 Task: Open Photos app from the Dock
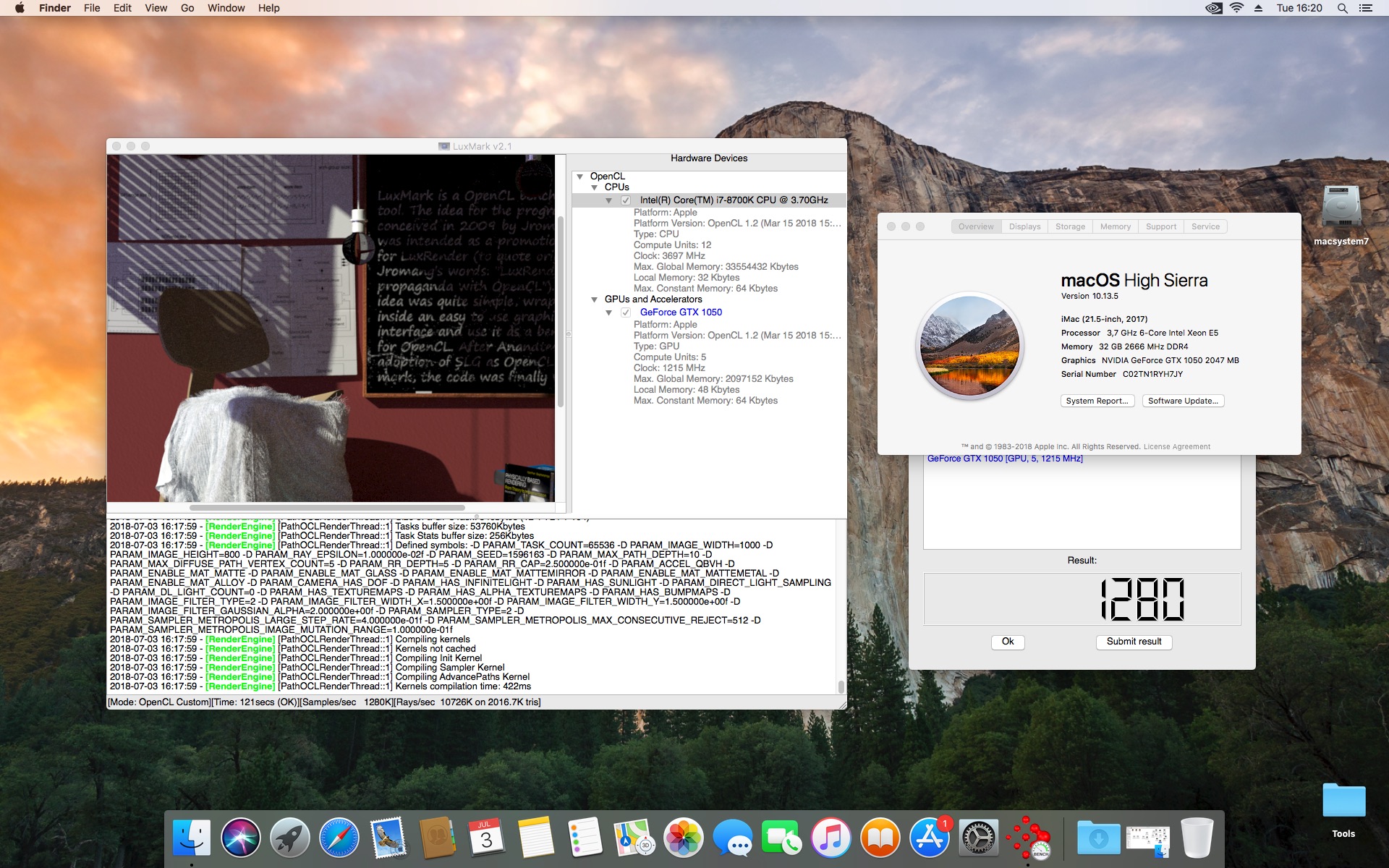[683, 839]
